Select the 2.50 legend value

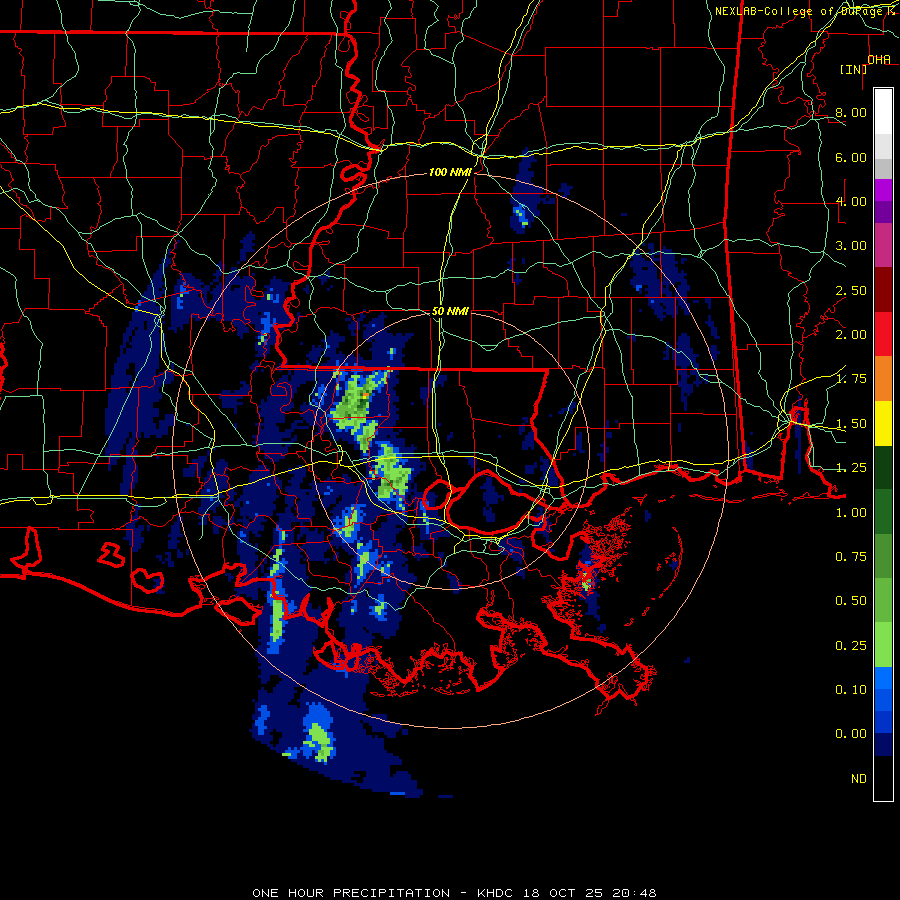click(851, 290)
